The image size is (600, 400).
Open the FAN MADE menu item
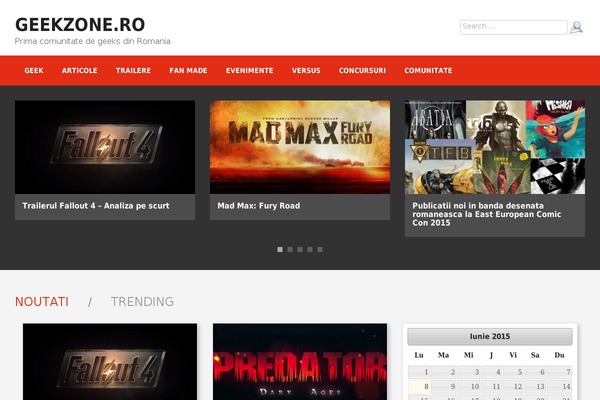pyautogui.click(x=188, y=71)
